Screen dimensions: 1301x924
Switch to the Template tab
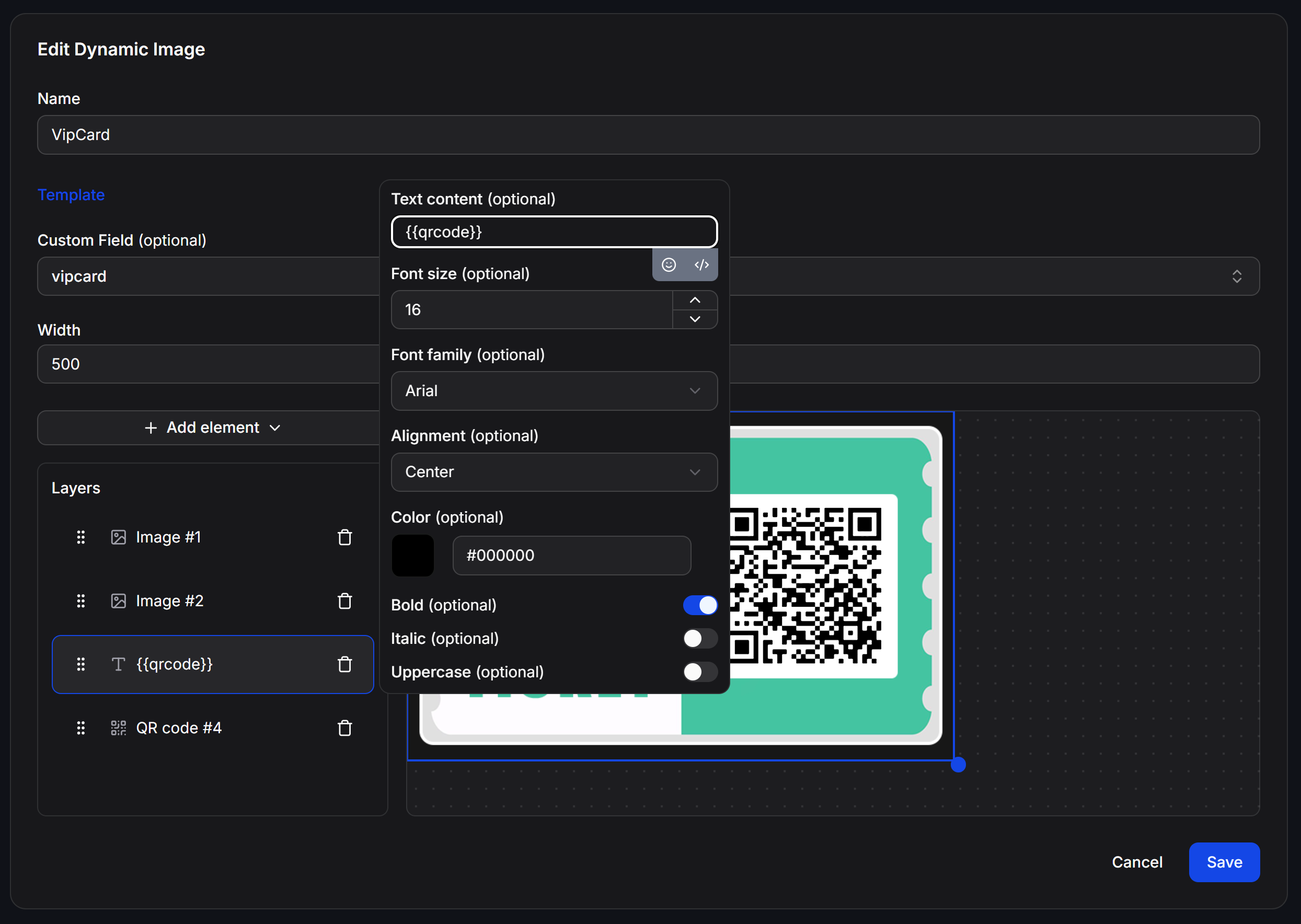point(71,194)
